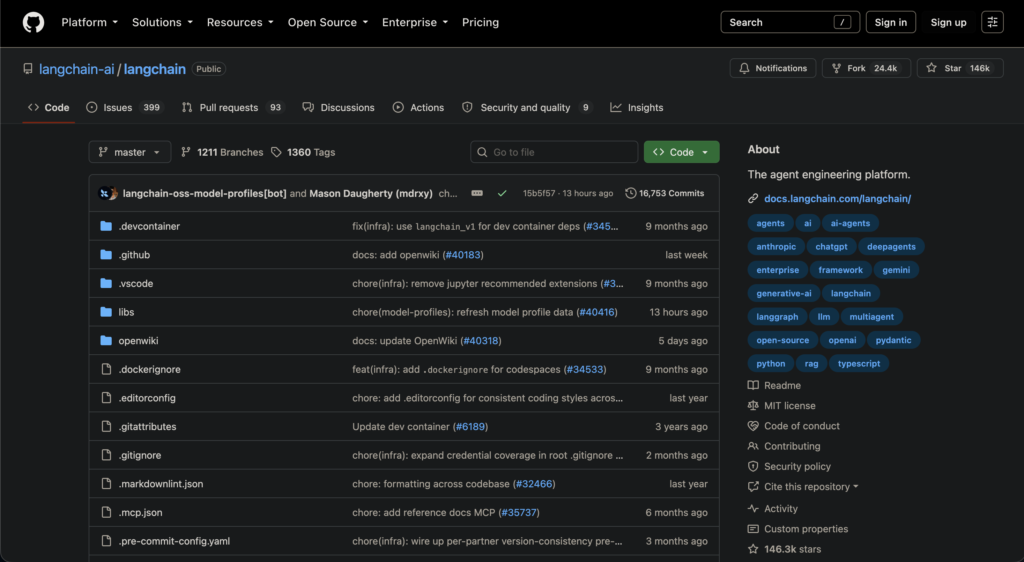Screen dimensions: 1024x562
Task: View the 16,753 Commits link
Action: coord(665,193)
